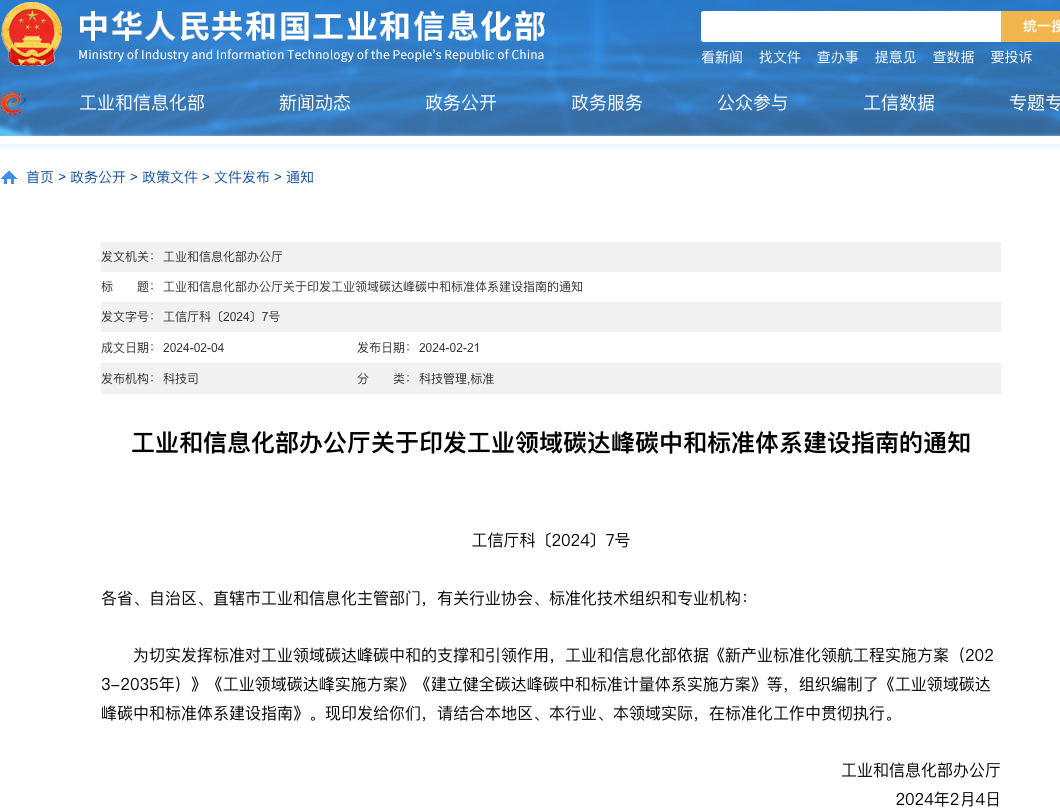Image resolution: width=1060 pixels, height=809 pixels.
Task: Click the red ministry logo on the navigation bar
Action: click(x=13, y=103)
